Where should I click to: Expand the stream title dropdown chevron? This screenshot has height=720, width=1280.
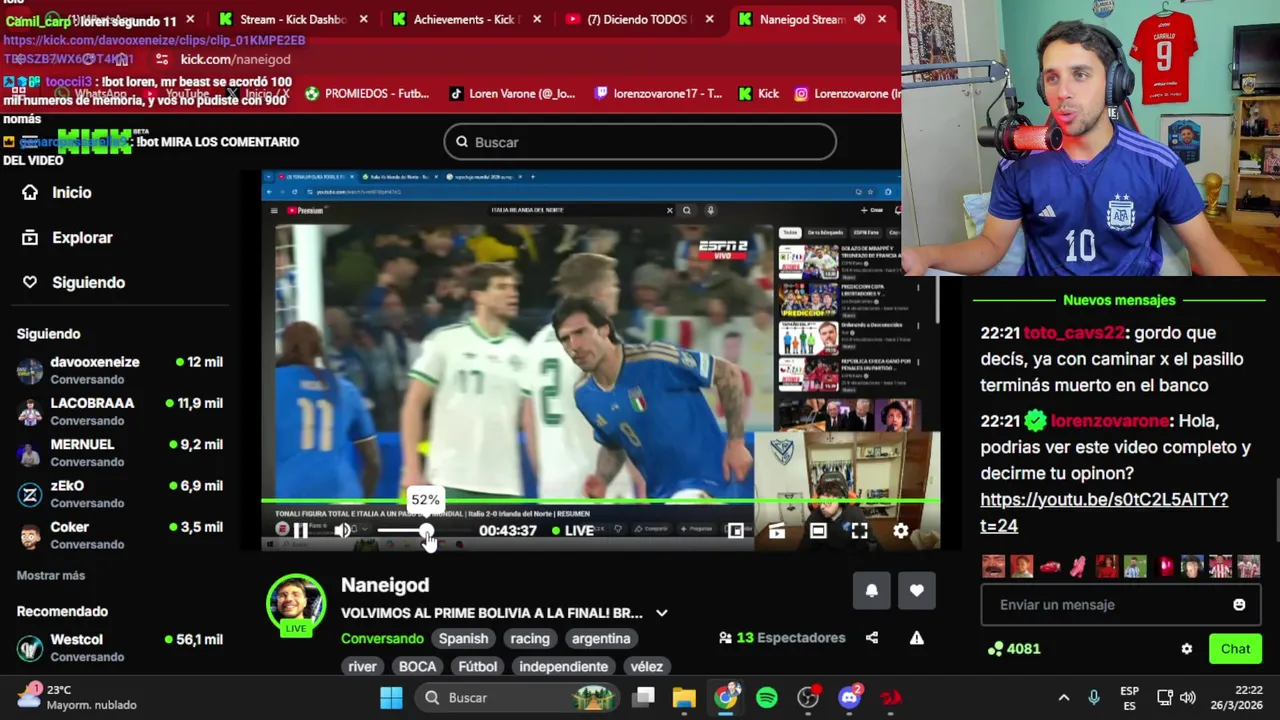coord(661,613)
